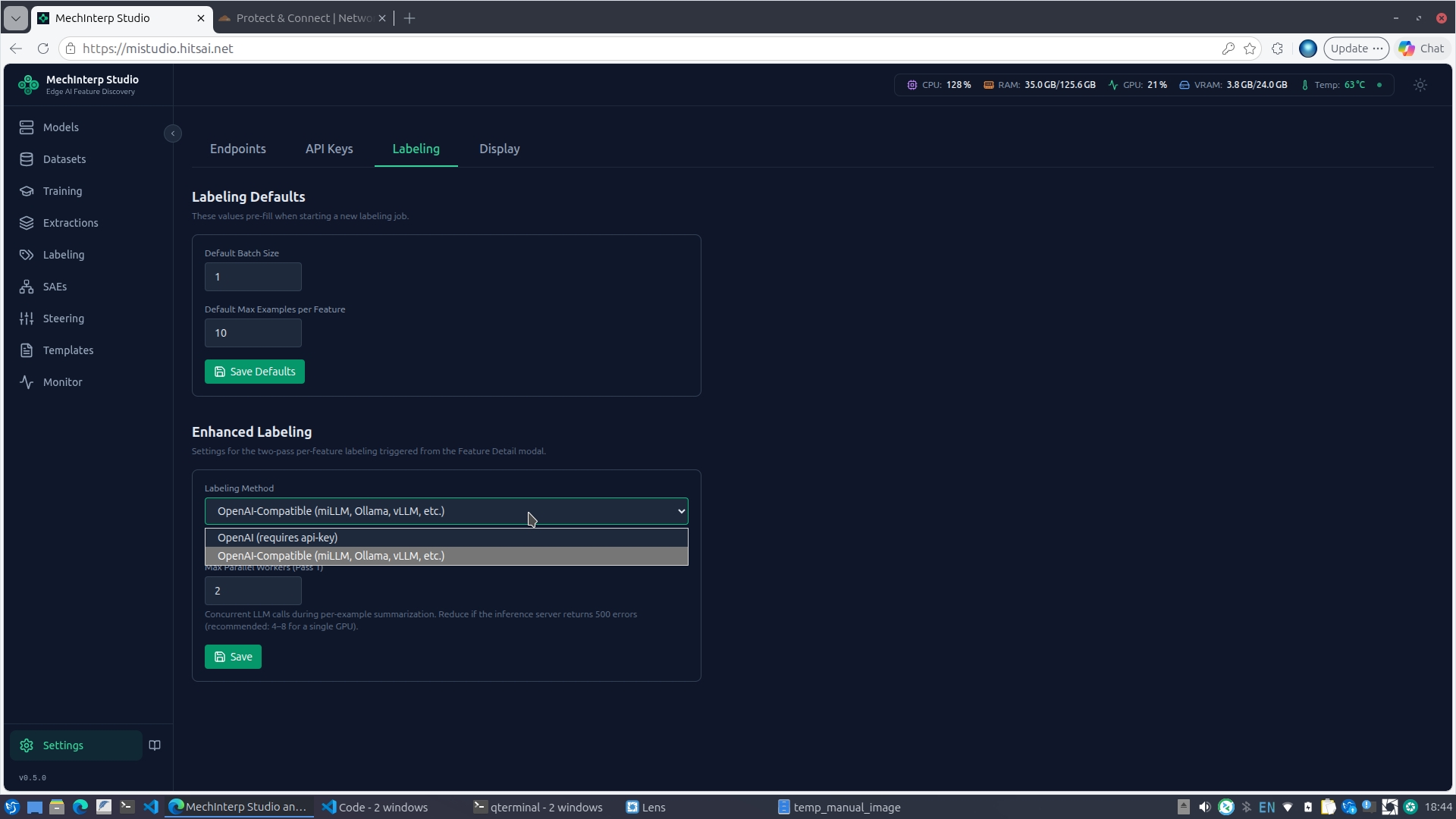
Task: Click browser back arrow
Action: click(x=16, y=49)
